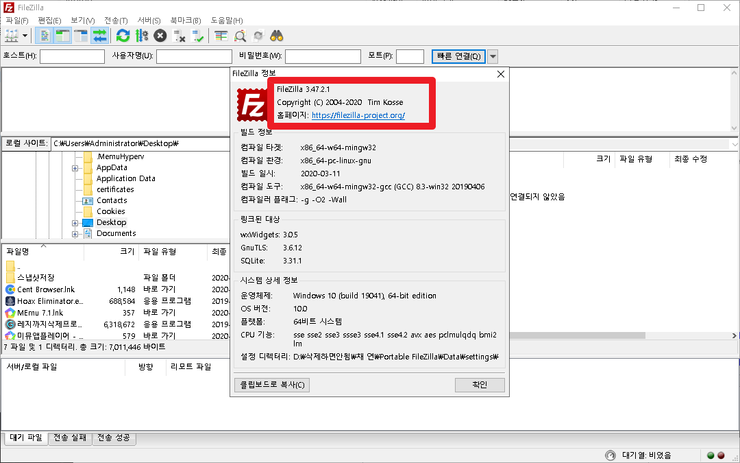Refresh the file and folder lists
Image resolution: width=740 pixels, height=463 pixels.
click(123, 36)
